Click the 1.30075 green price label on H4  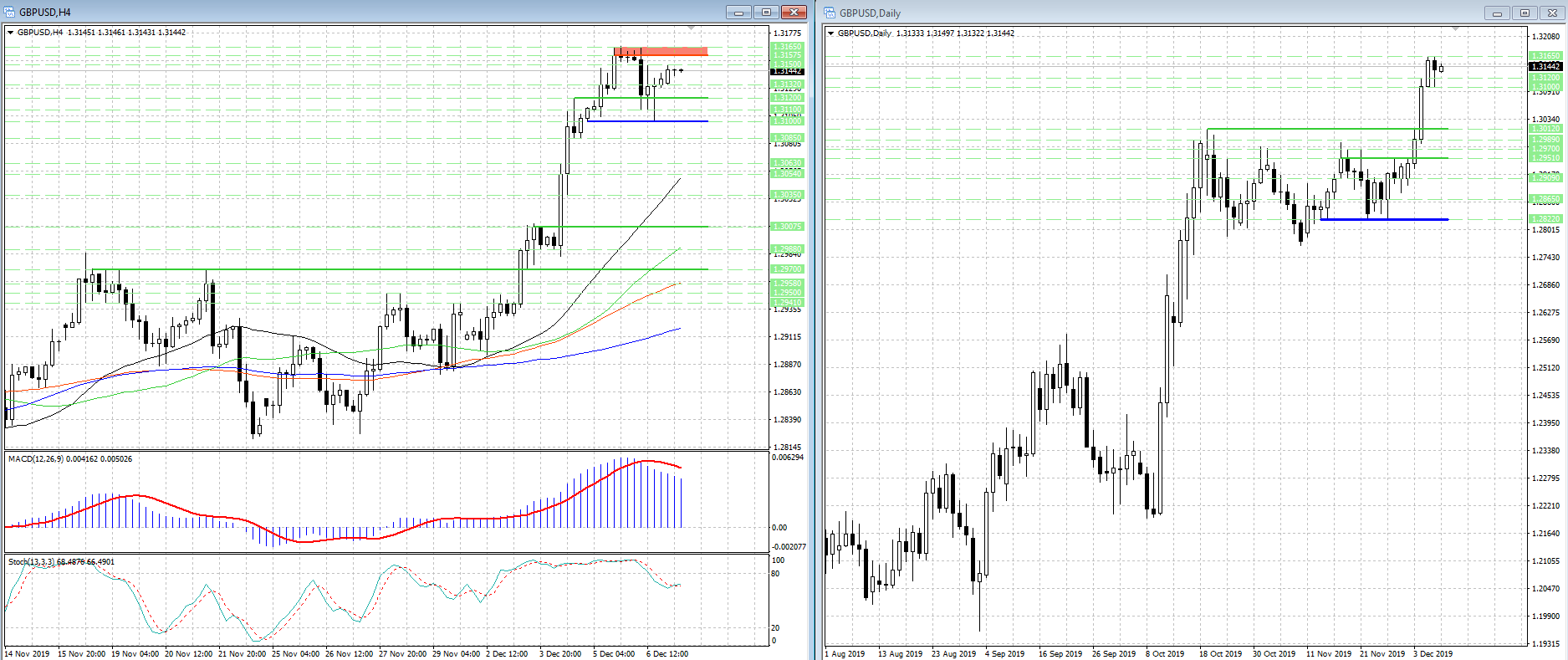pos(787,227)
